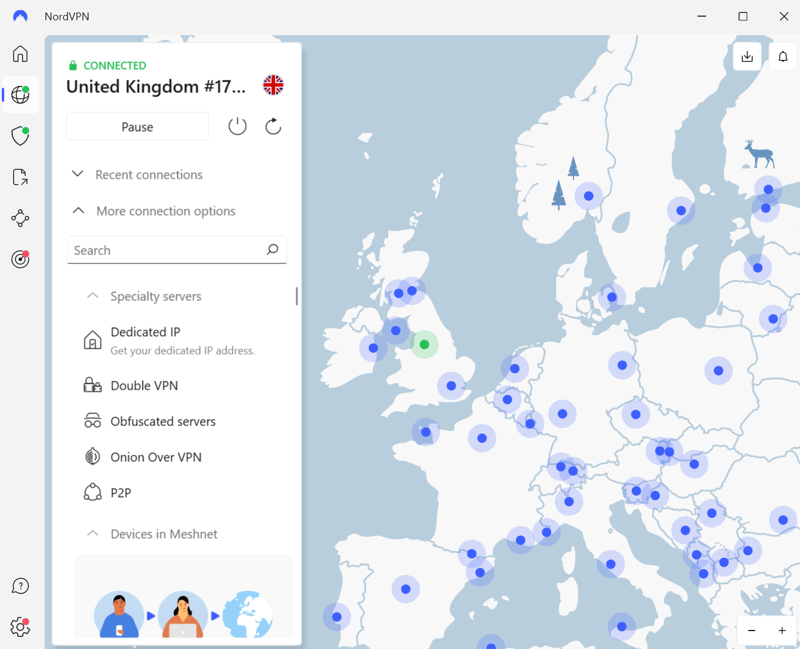Click 'Get your dedicated IP address.' text
Screen dimensions: 800x649
pos(183,351)
